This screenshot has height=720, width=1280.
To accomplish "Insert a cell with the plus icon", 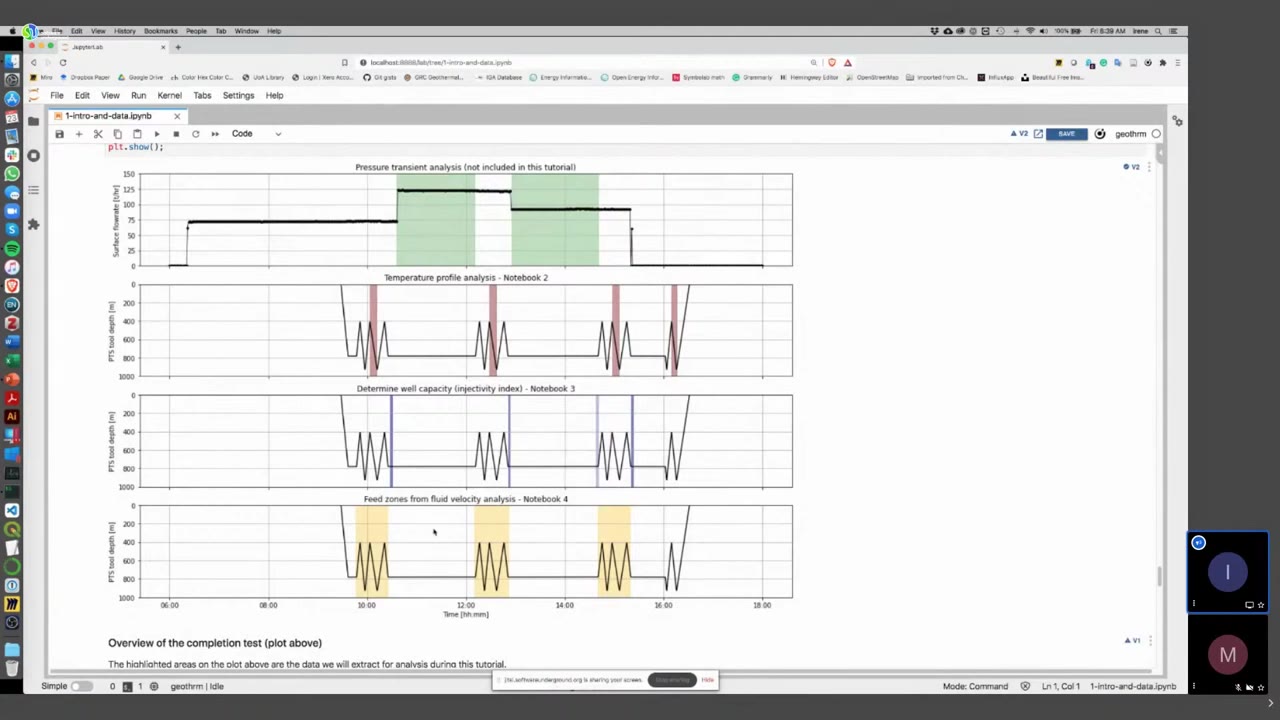I will [79, 133].
